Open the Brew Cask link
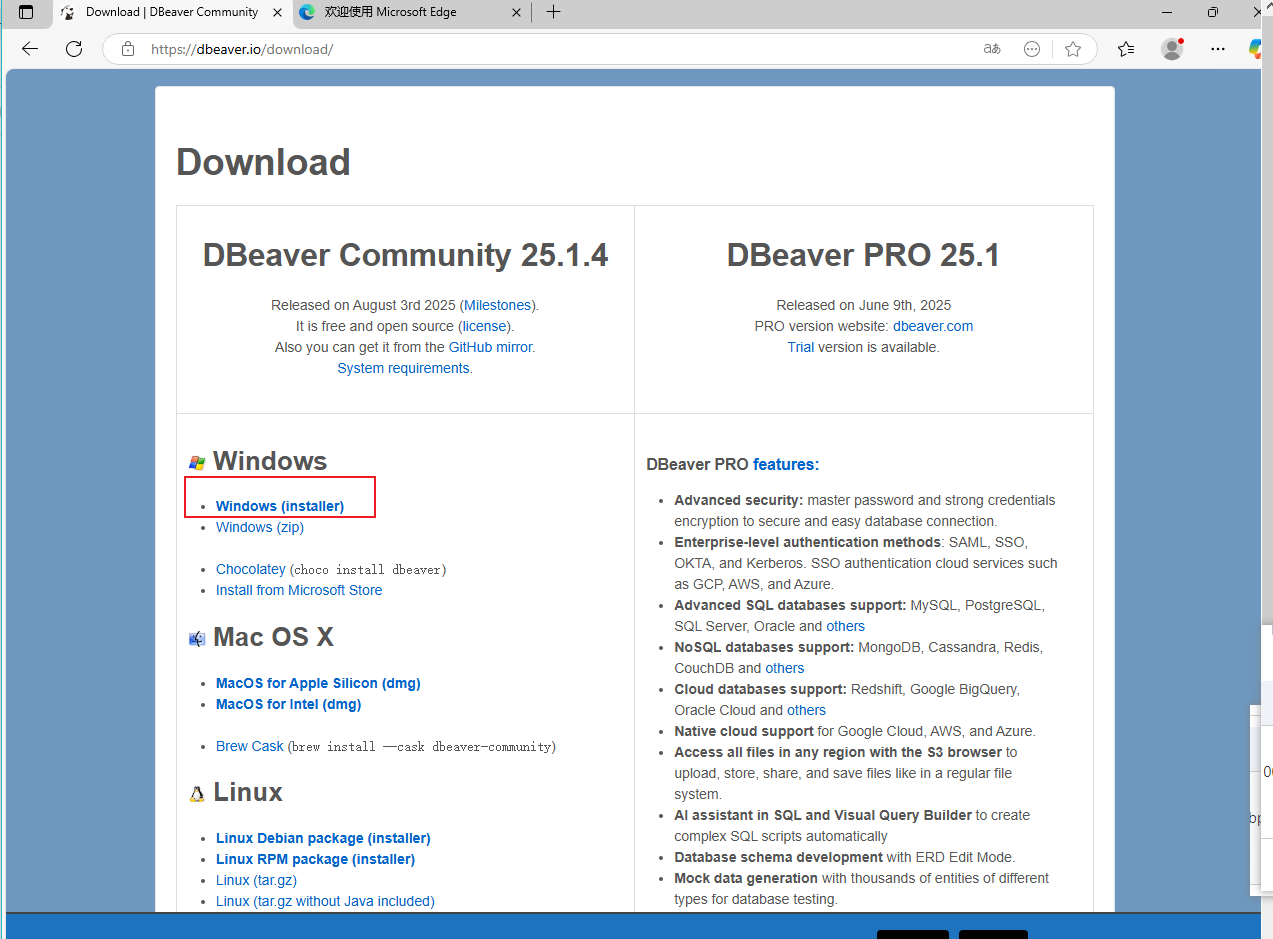Viewport: 1273px width, 939px height. (x=250, y=746)
